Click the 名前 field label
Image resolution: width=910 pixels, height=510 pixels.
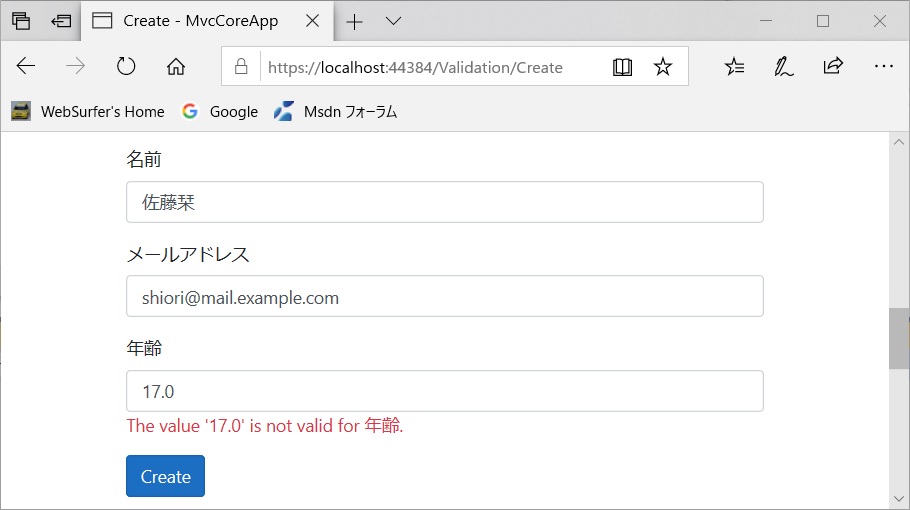tap(144, 159)
